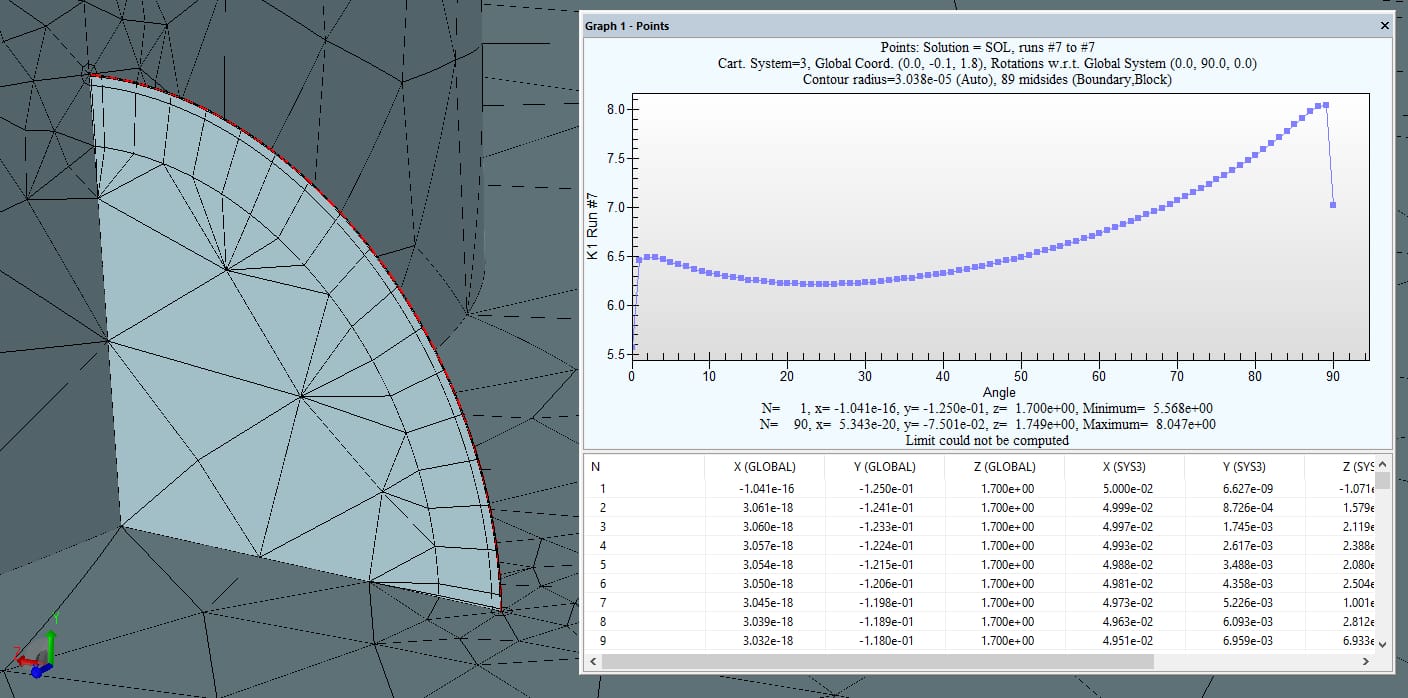The height and width of the screenshot is (698, 1408).
Task: Select the final data point at angle 90
Action: (1333, 204)
